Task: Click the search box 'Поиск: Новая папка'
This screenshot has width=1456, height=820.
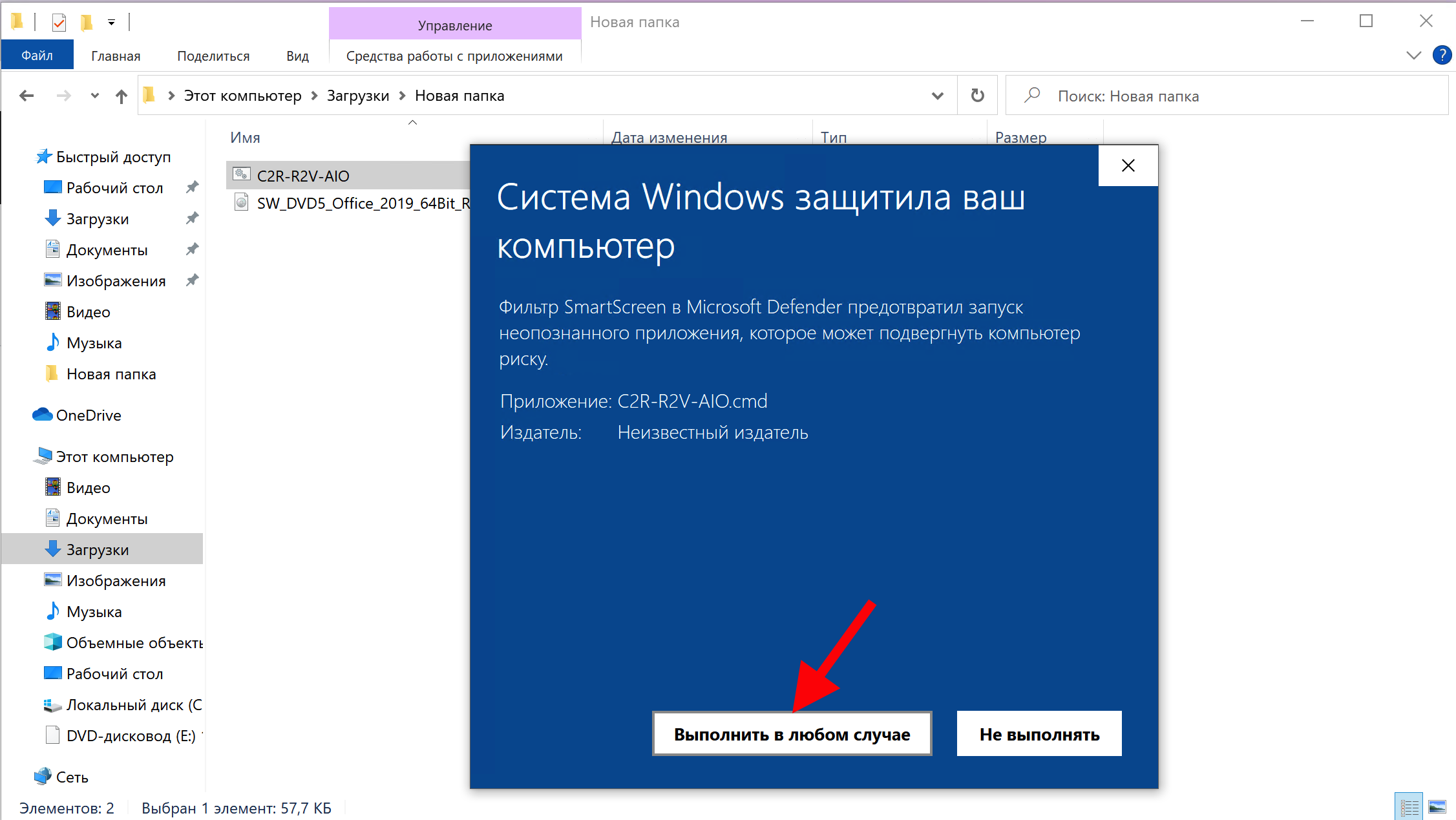Action: (1227, 96)
